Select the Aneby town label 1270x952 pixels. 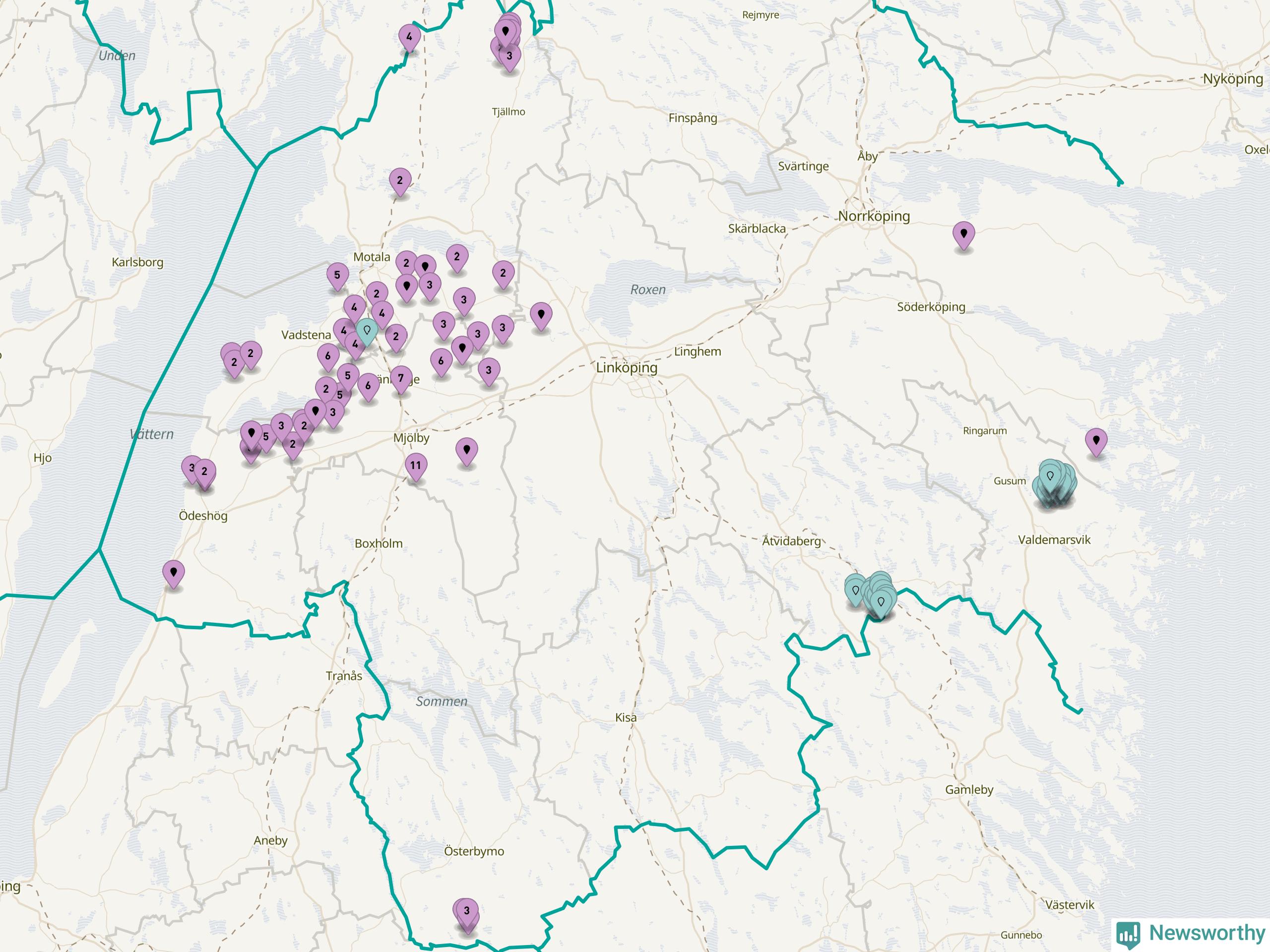click(270, 841)
